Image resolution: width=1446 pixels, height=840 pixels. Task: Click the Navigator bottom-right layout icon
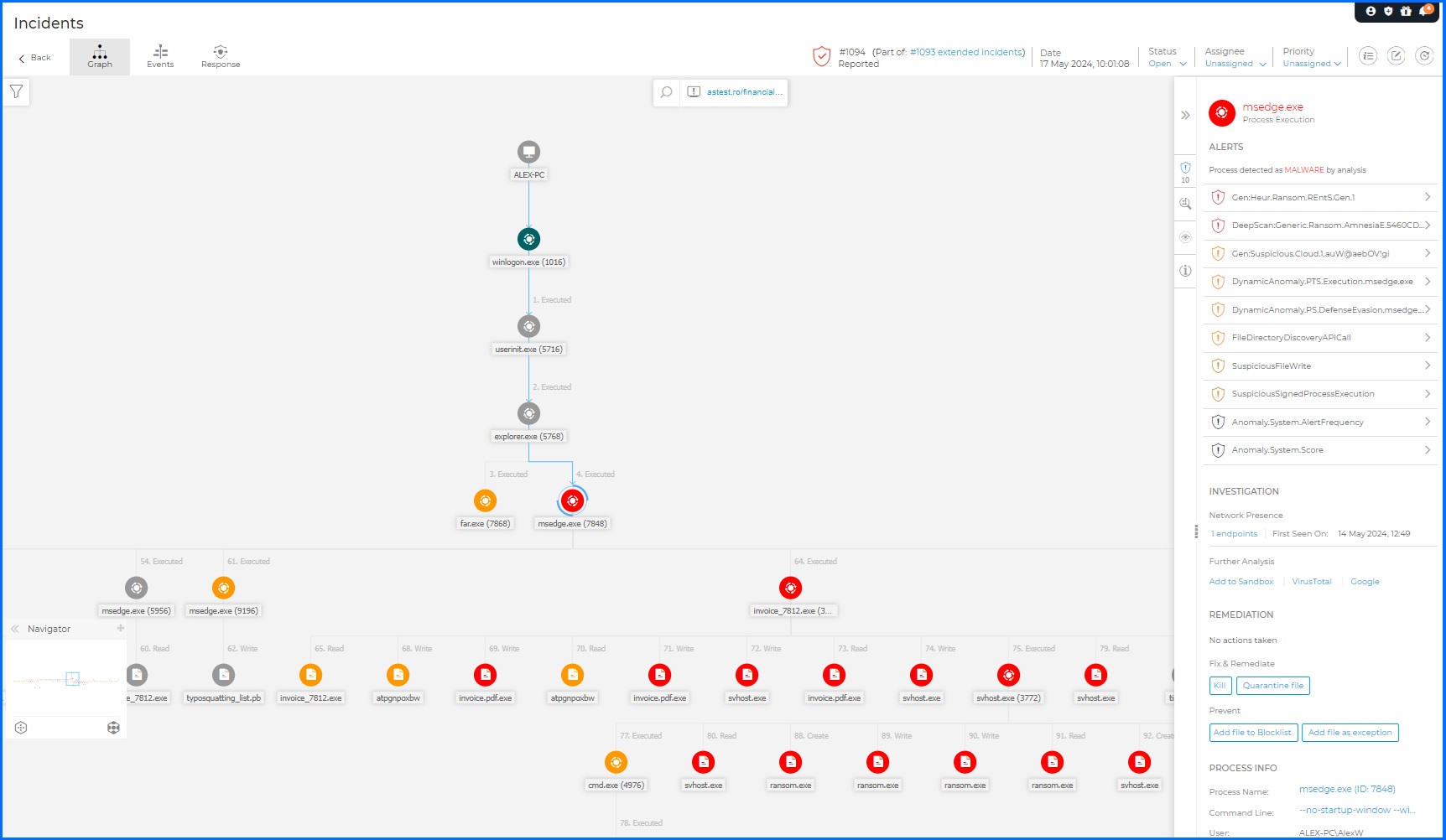click(x=113, y=728)
